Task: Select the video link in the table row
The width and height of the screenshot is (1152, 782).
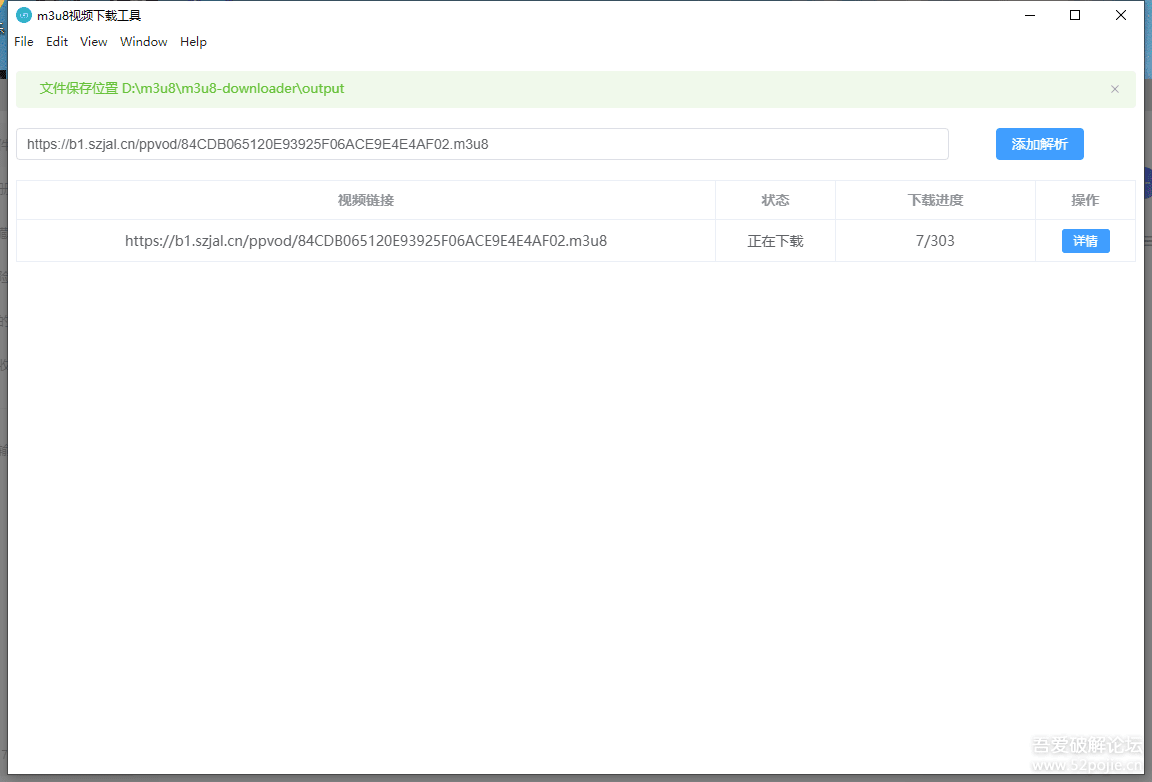Action: pyautogui.click(x=366, y=241)
